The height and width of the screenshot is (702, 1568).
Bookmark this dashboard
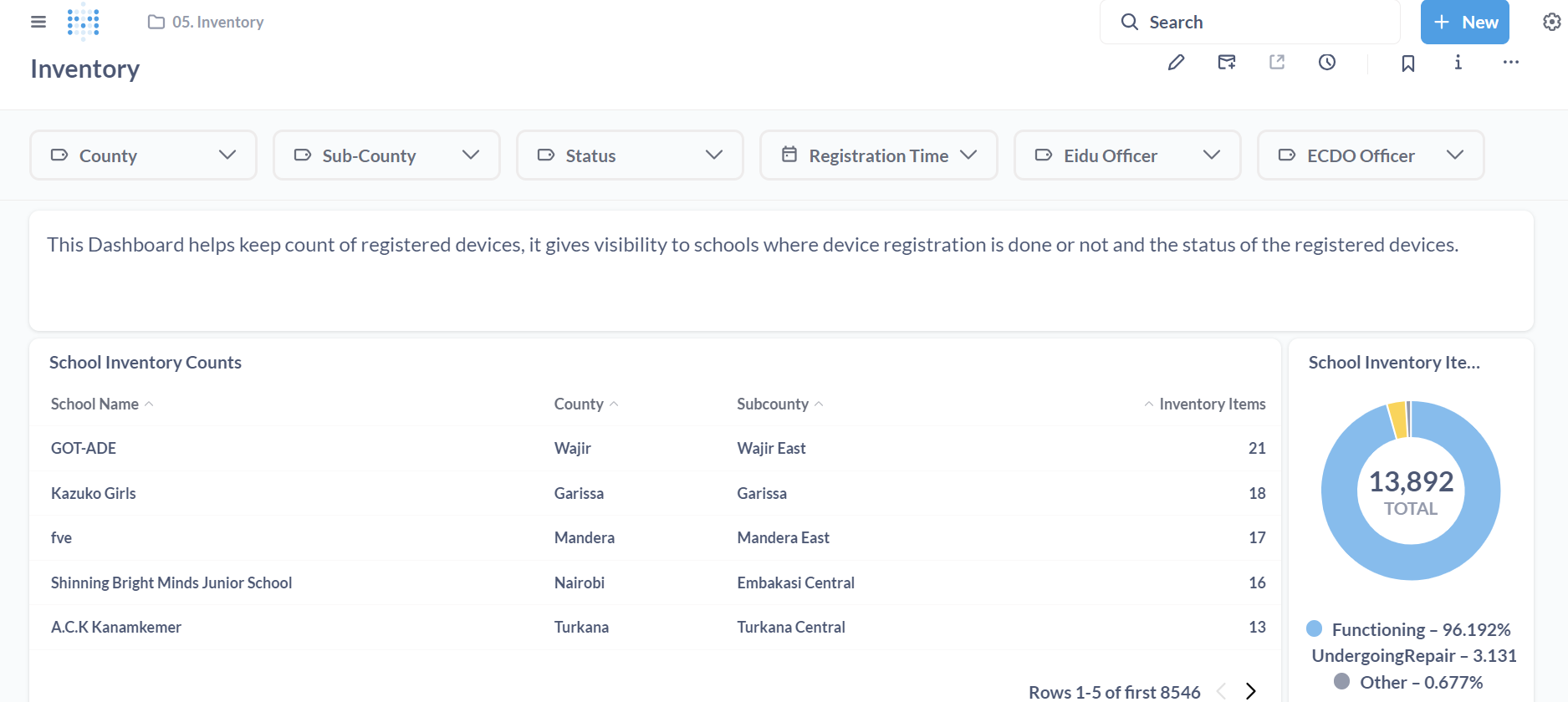1408,64
